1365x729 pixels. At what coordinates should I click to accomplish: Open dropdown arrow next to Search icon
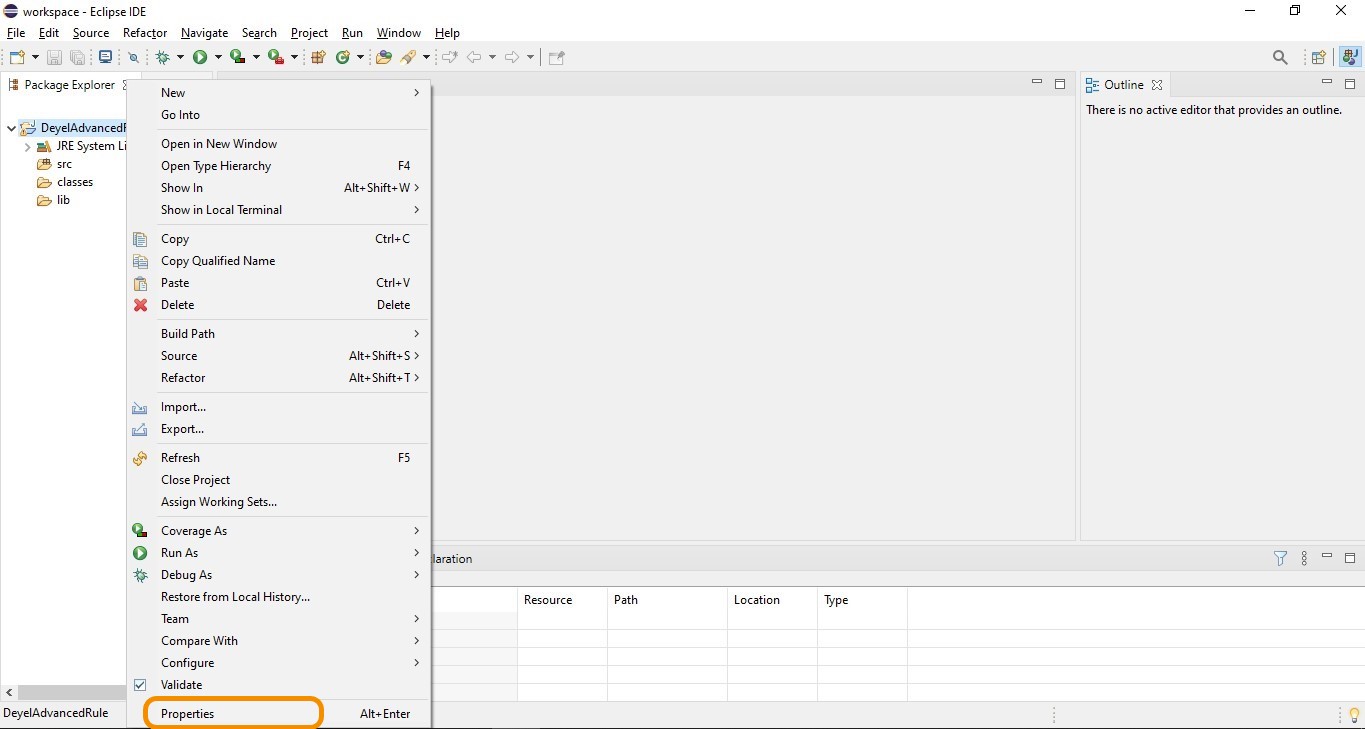426,57
